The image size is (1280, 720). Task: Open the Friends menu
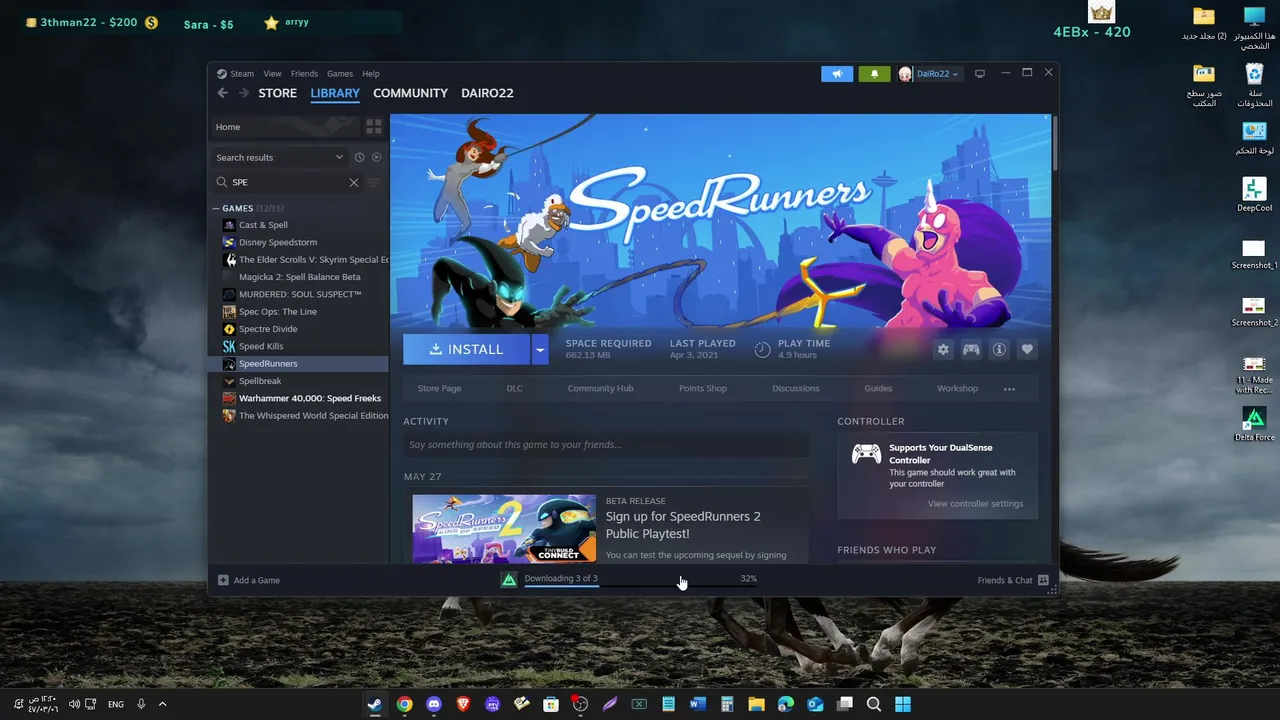pyautogui.click(x=304, y=74)
